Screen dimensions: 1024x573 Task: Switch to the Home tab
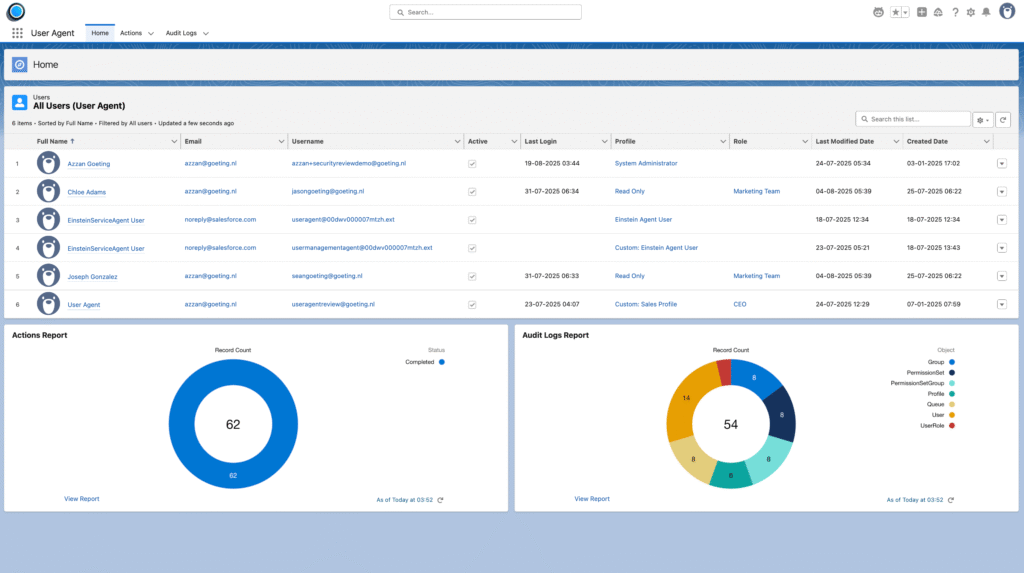(100, 33)
